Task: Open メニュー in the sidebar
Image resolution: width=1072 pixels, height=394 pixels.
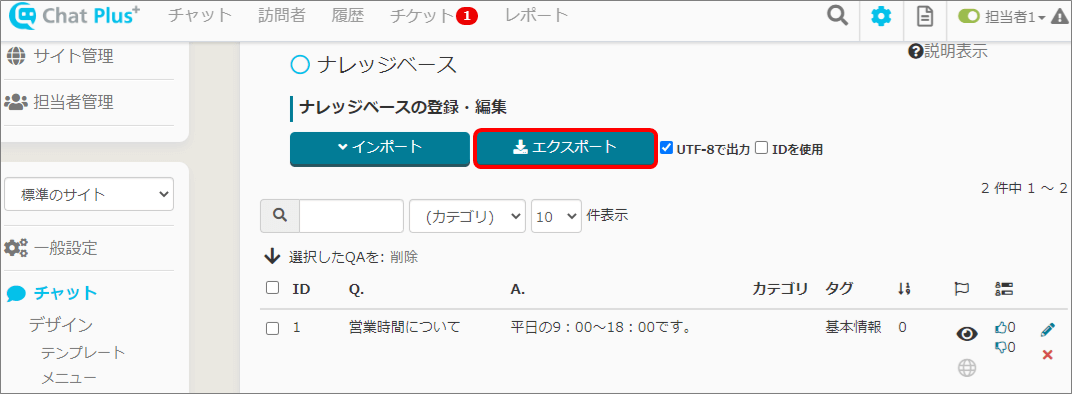Action: 68,378
